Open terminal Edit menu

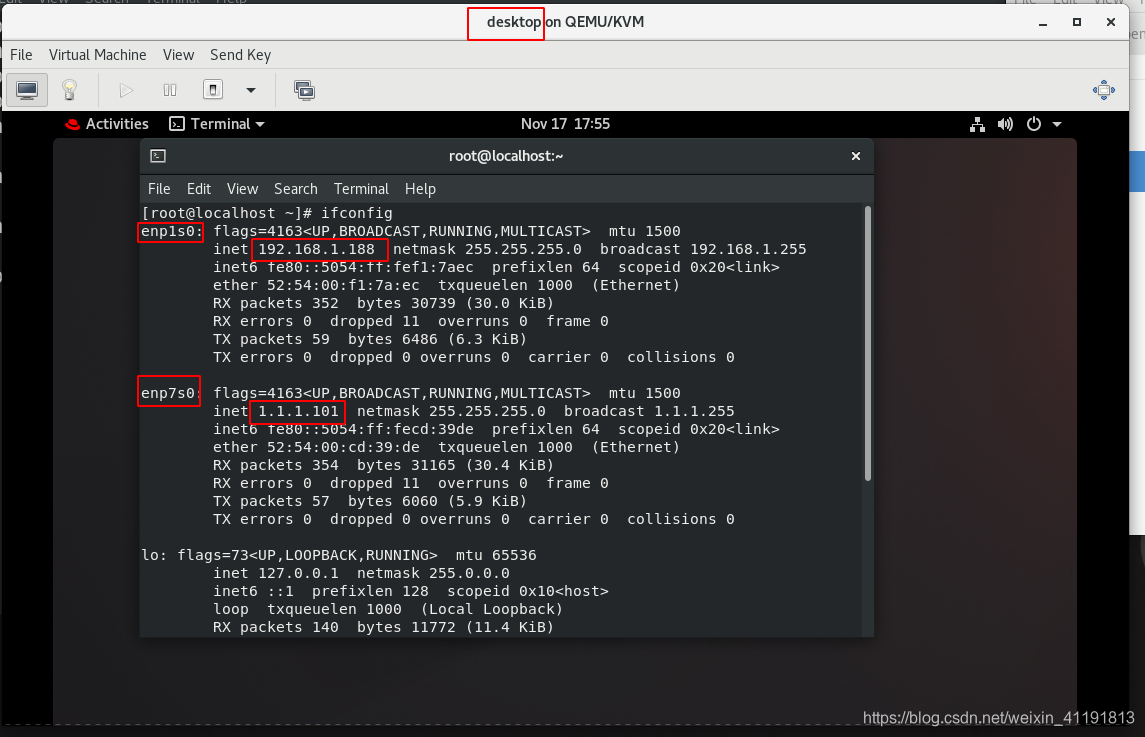point(199,188)
